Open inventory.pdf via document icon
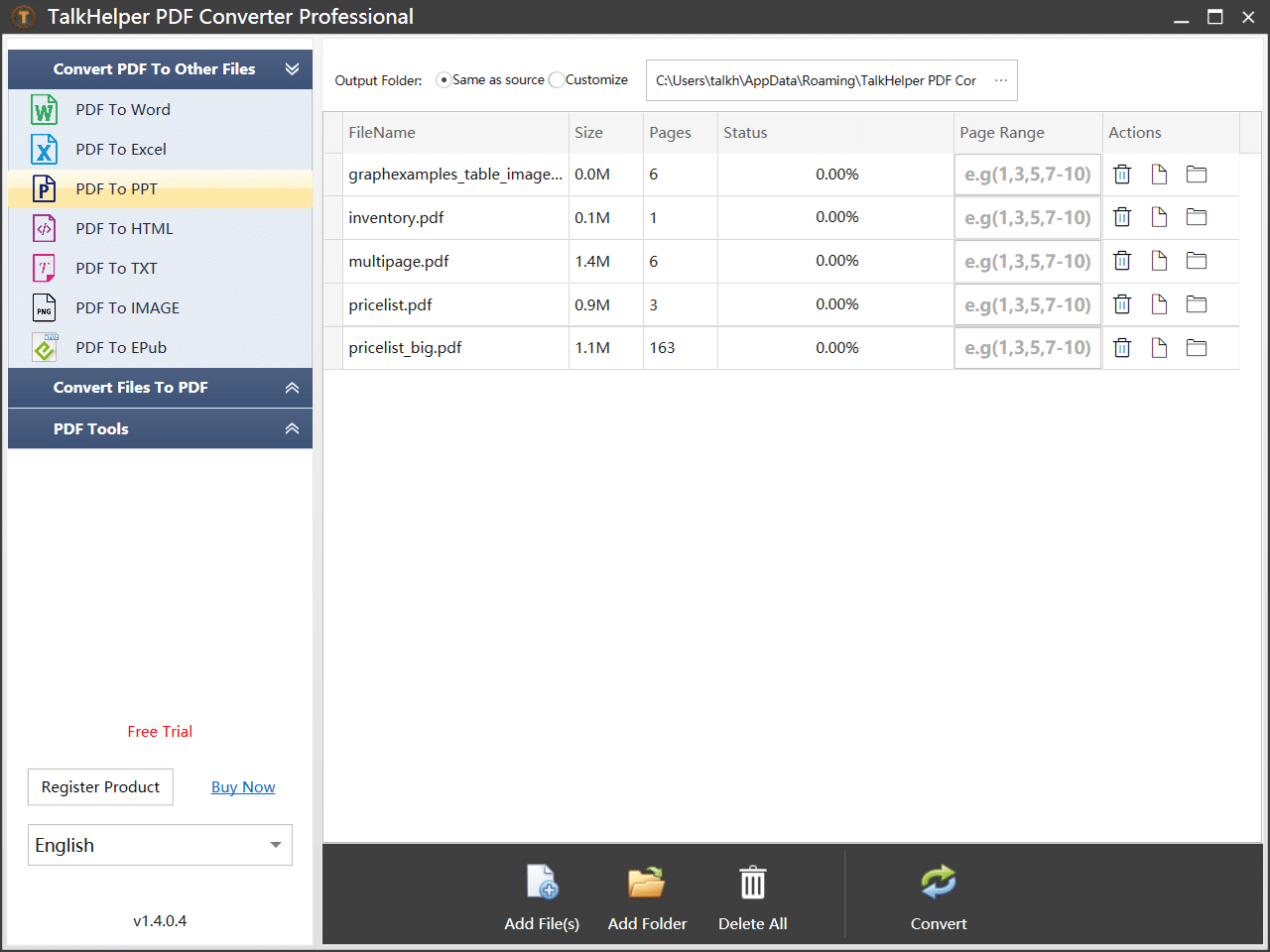 (1159, 217)
